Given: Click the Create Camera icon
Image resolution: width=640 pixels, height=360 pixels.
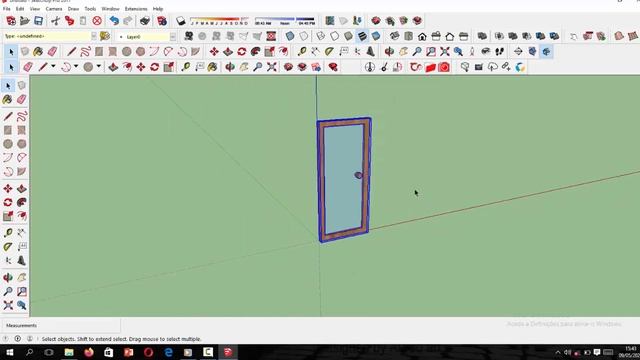Looking at the screenshot, I should point(189,36).
